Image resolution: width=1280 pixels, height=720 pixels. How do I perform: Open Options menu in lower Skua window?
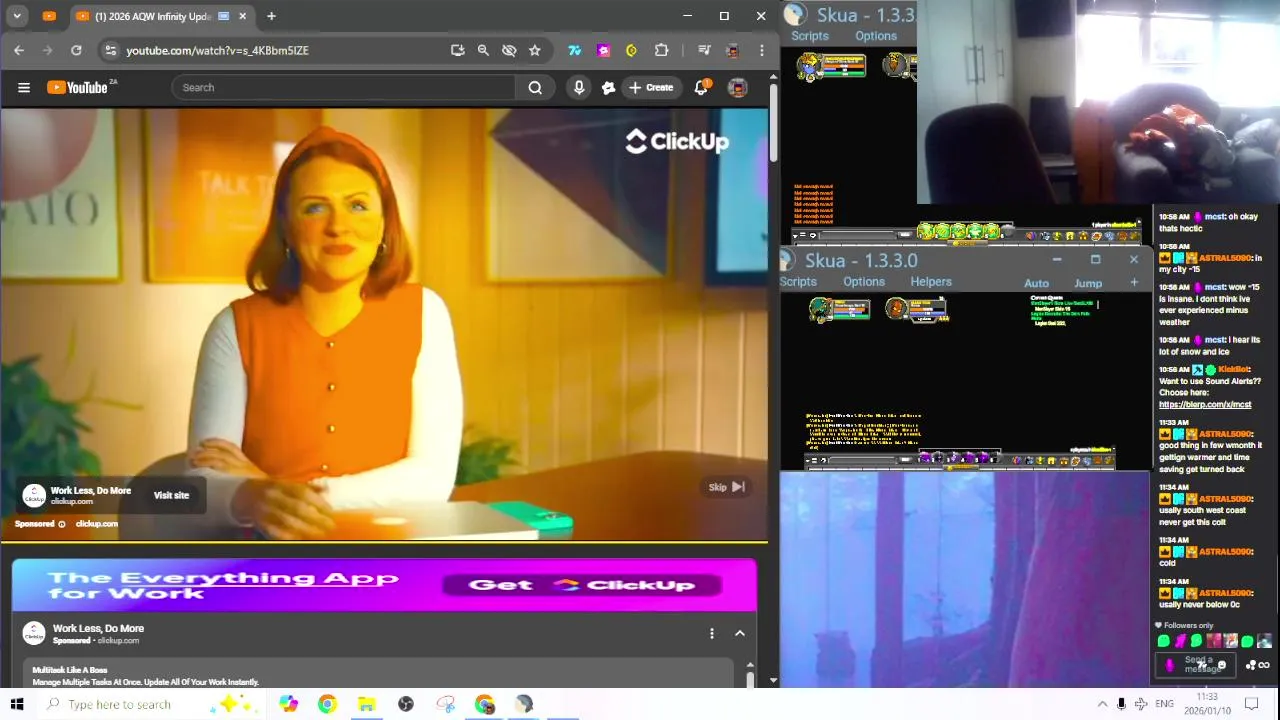(864, 282)
